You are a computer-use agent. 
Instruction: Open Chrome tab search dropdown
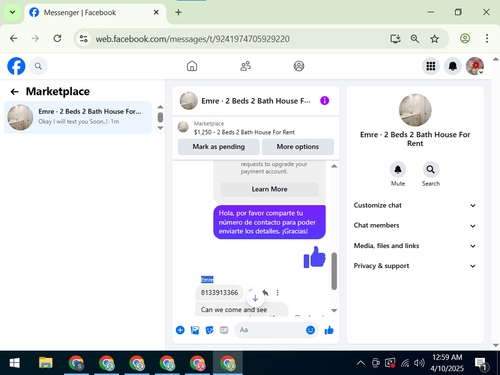[12, 12]
